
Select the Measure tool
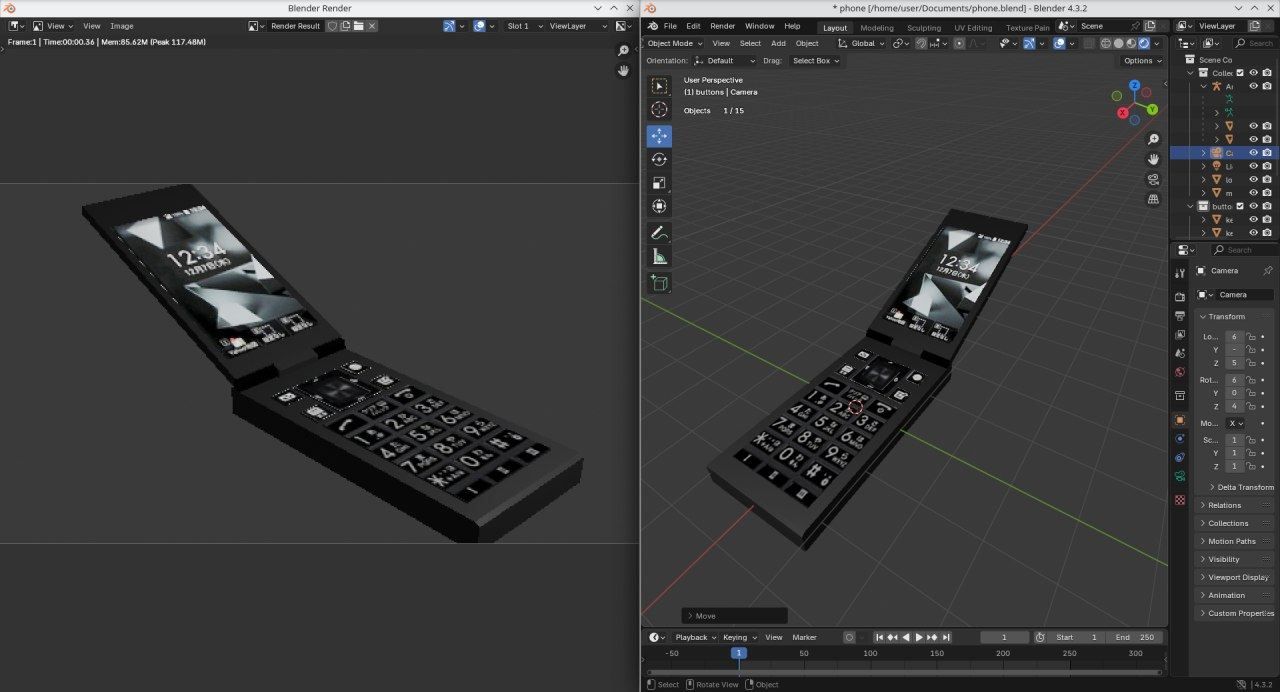[659, 257]
